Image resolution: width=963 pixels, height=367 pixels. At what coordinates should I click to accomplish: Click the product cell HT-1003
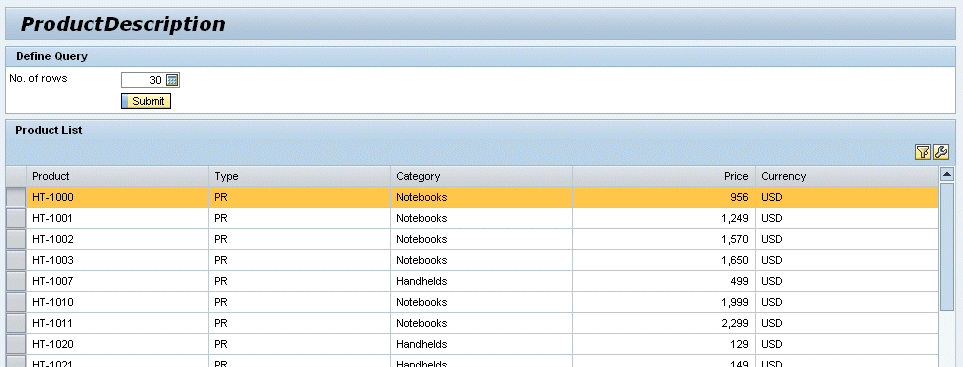[x=117, y=260]
